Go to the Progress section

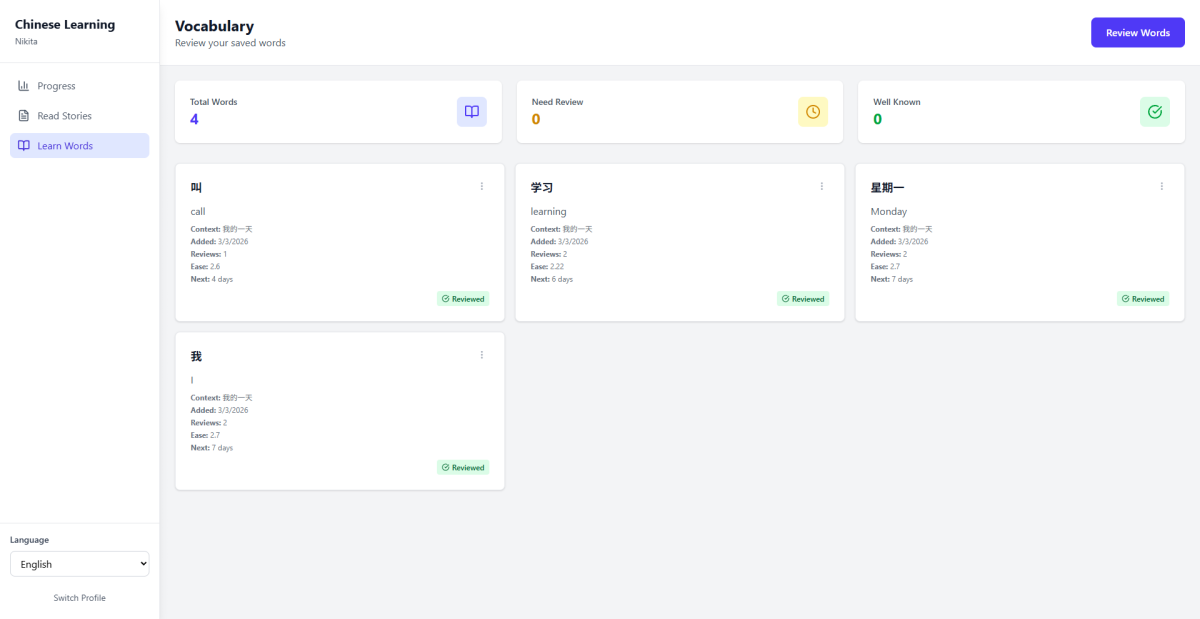click(x=56, y=86)
